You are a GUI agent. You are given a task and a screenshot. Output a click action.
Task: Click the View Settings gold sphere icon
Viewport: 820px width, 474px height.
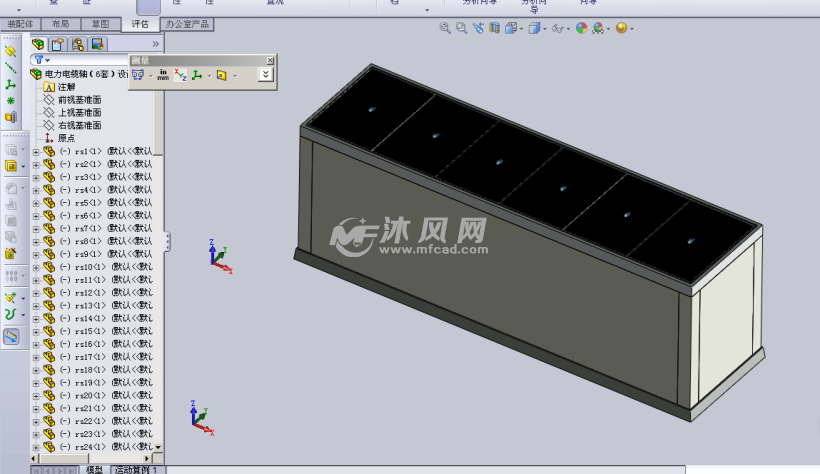pyautogui.click(x=621, y=28)
